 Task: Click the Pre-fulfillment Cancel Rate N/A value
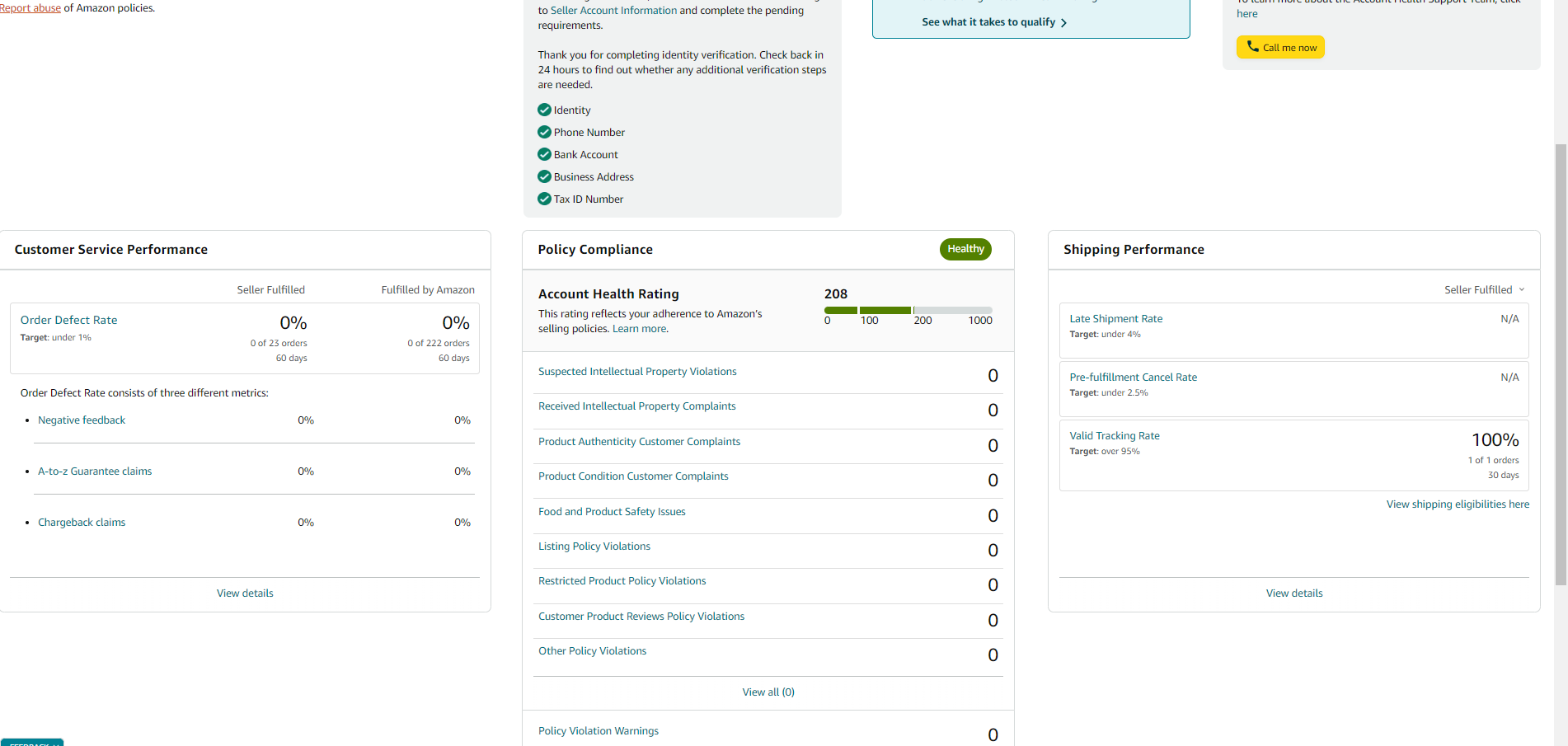(x=1509, y=378)
